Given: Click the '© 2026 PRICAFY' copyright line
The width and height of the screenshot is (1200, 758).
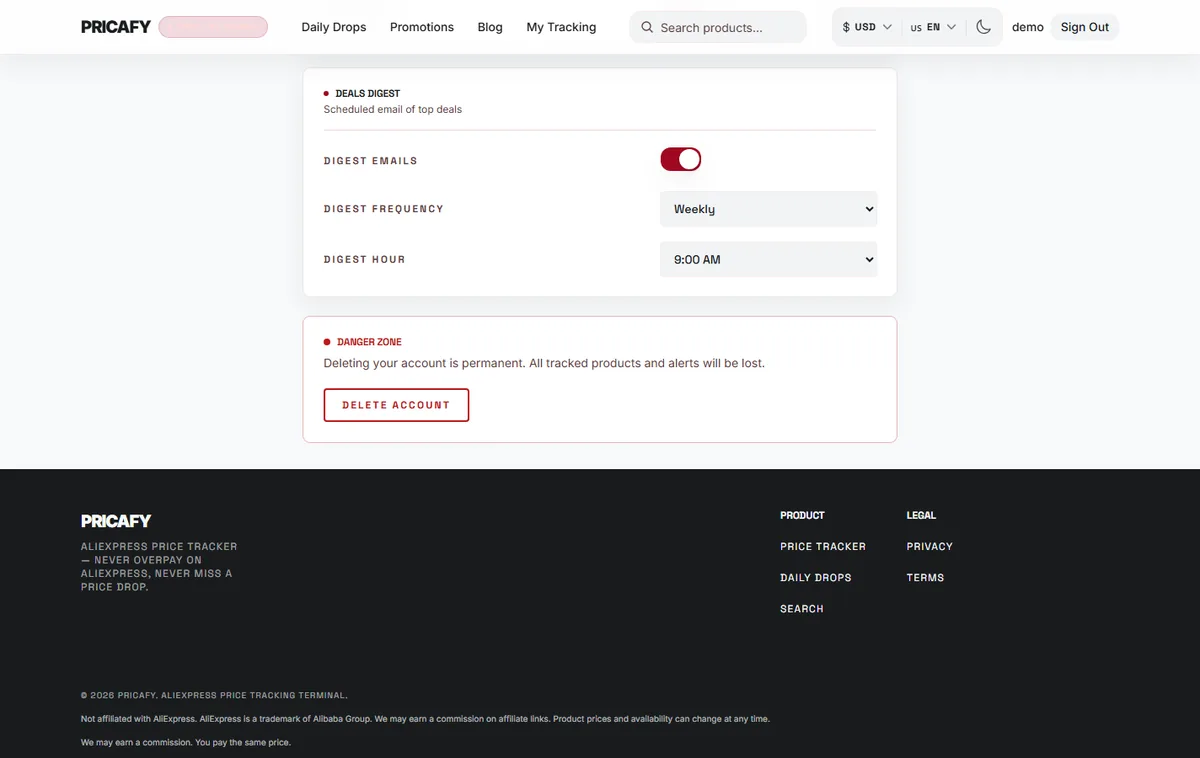Looking at the screenshot, I should 214,695.
